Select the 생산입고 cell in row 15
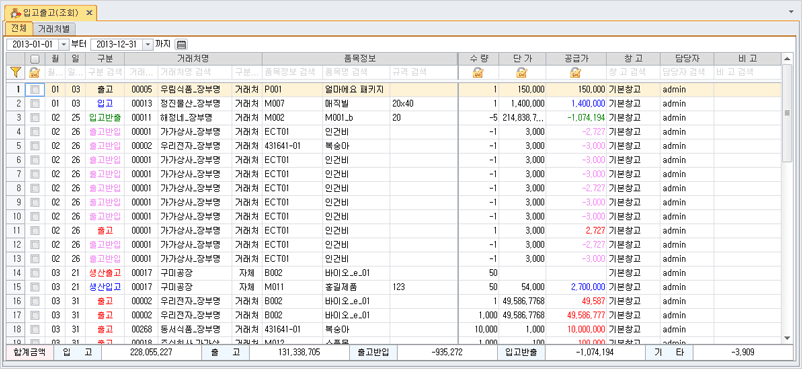The height and width of the screenshot is (369, 802). click(x=105, y=286)
